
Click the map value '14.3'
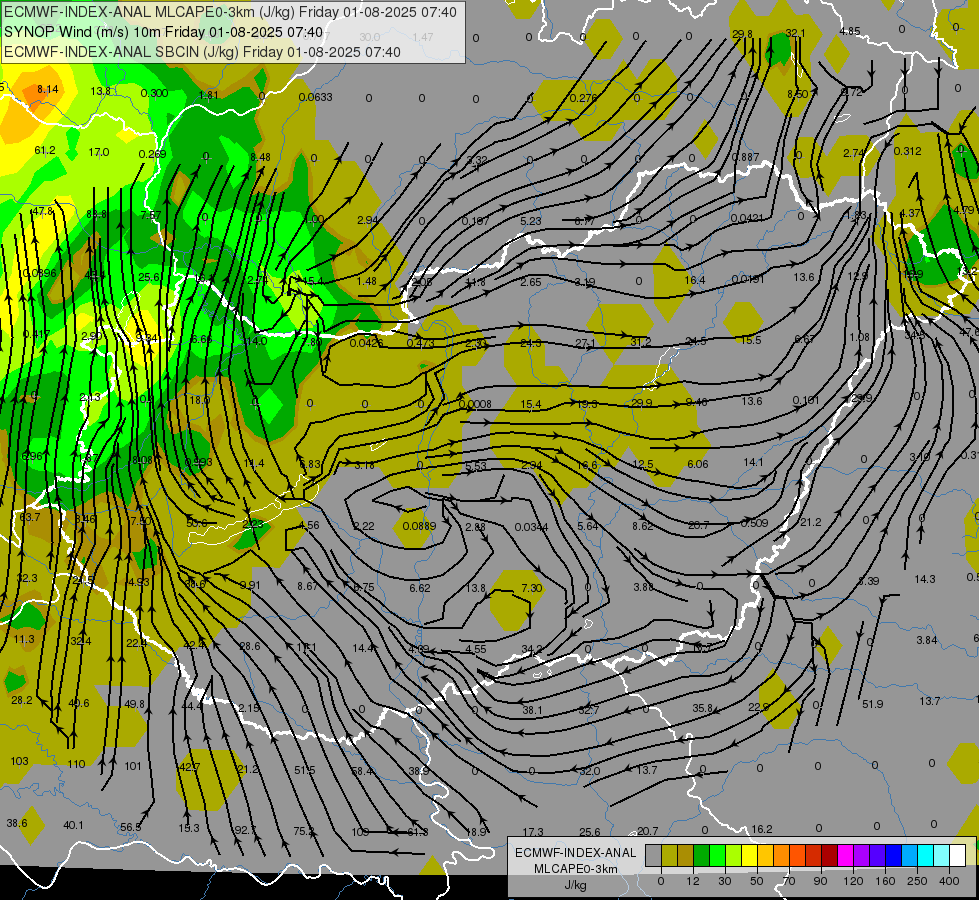tap(925, 579)
